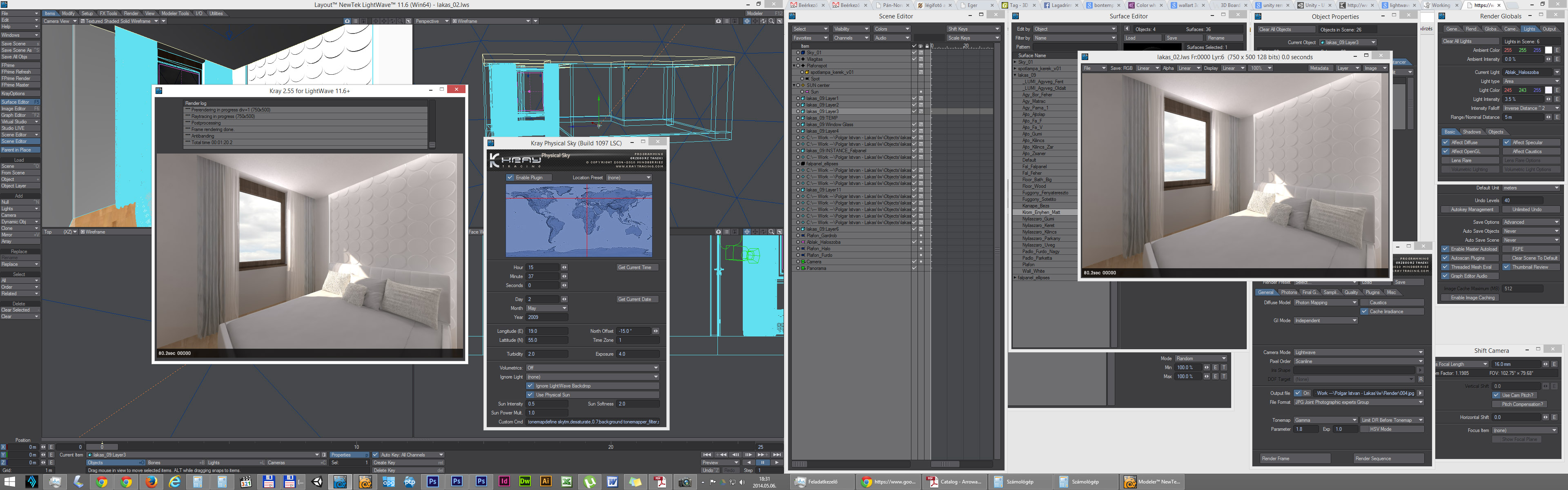Open the Tonemap Gamma dropdown
This screenshot has height=490, width=1568.
point(1325,420)
